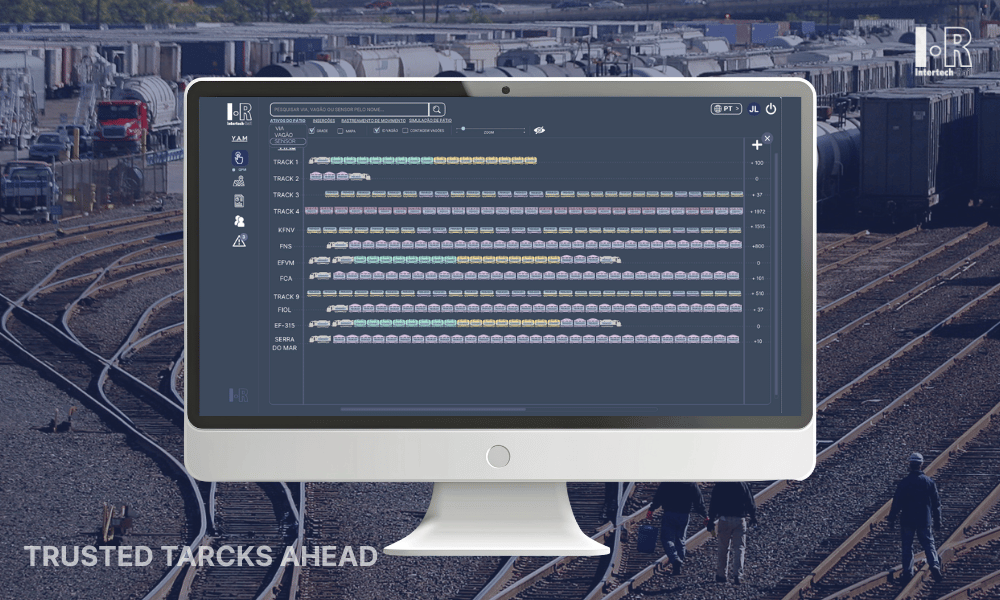Click the power logout icon
Screen dimensions: 1000x600
(771, 109)
